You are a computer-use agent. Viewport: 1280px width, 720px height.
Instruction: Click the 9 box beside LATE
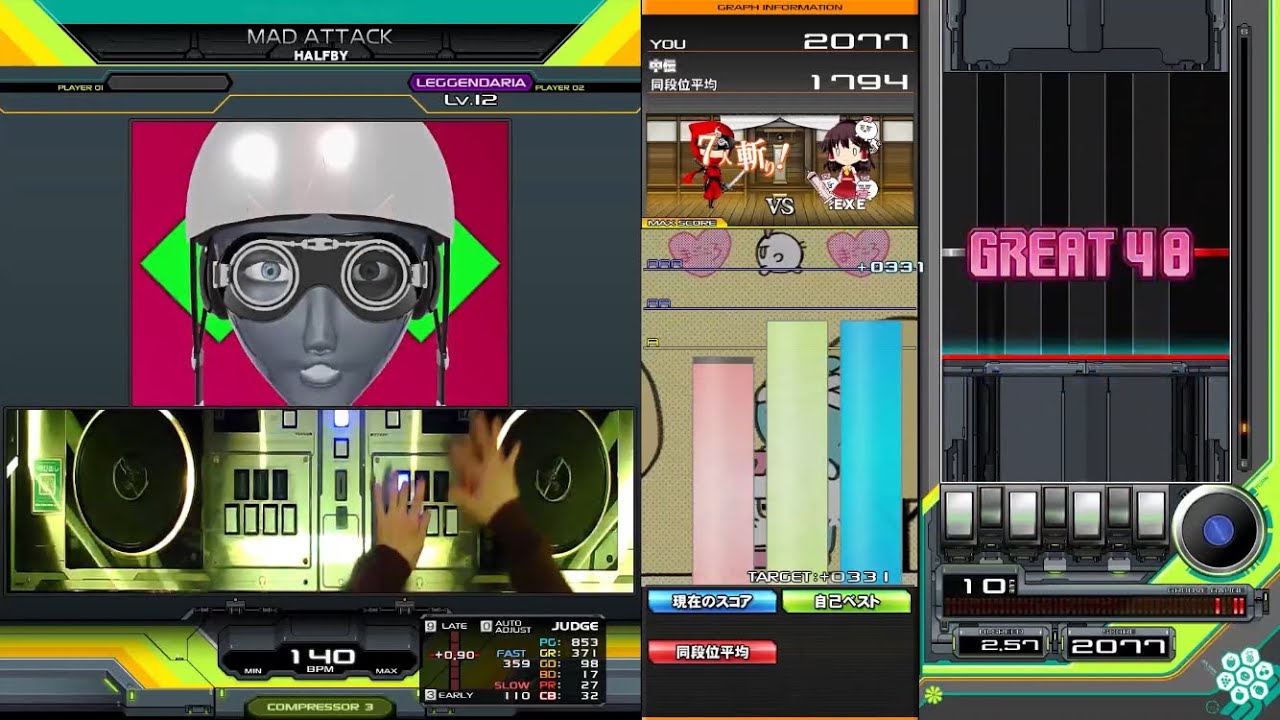[x=430, y=626]
